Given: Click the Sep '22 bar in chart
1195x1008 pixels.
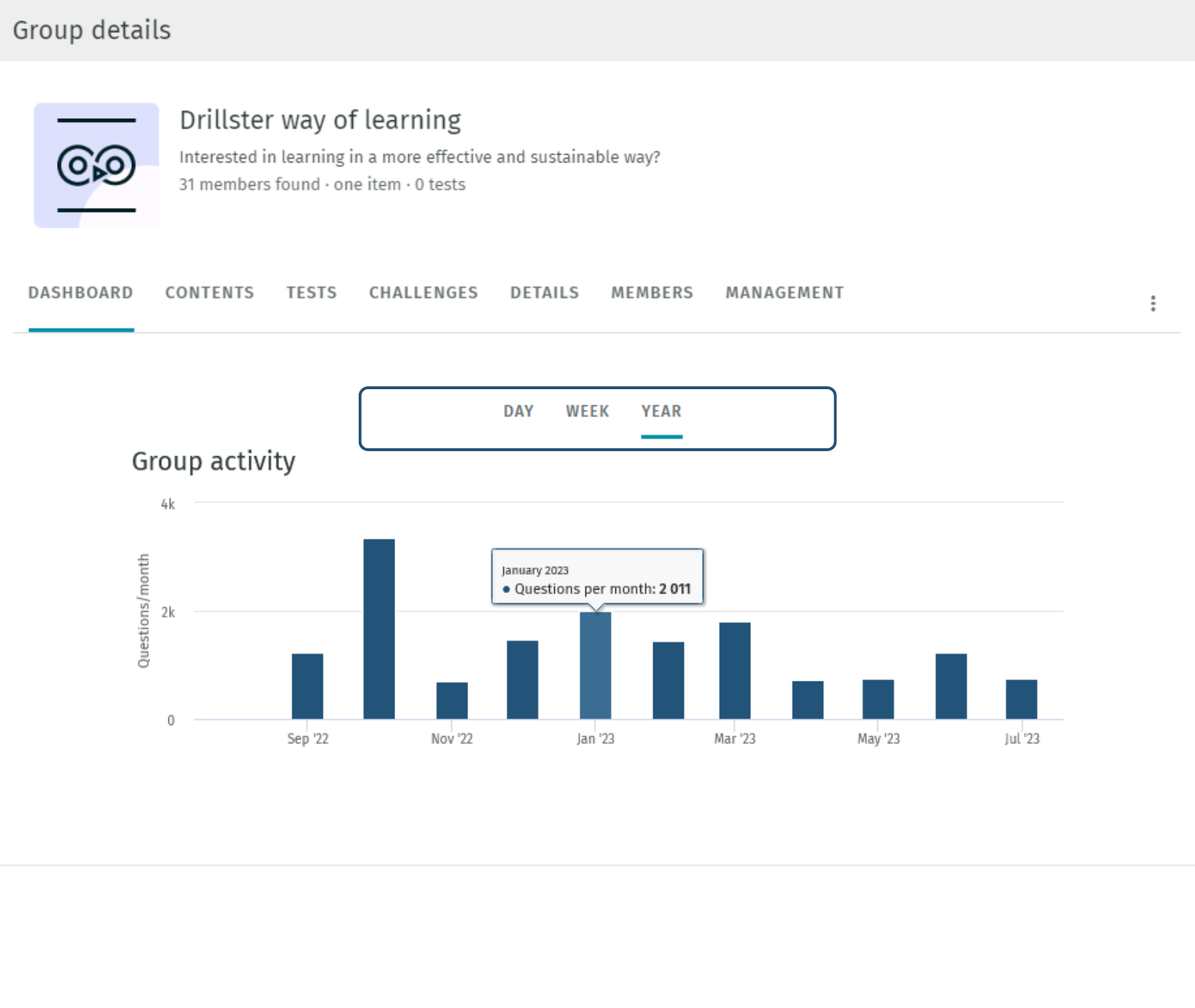Looking at the screenshot, I should (x=308, y=687).
